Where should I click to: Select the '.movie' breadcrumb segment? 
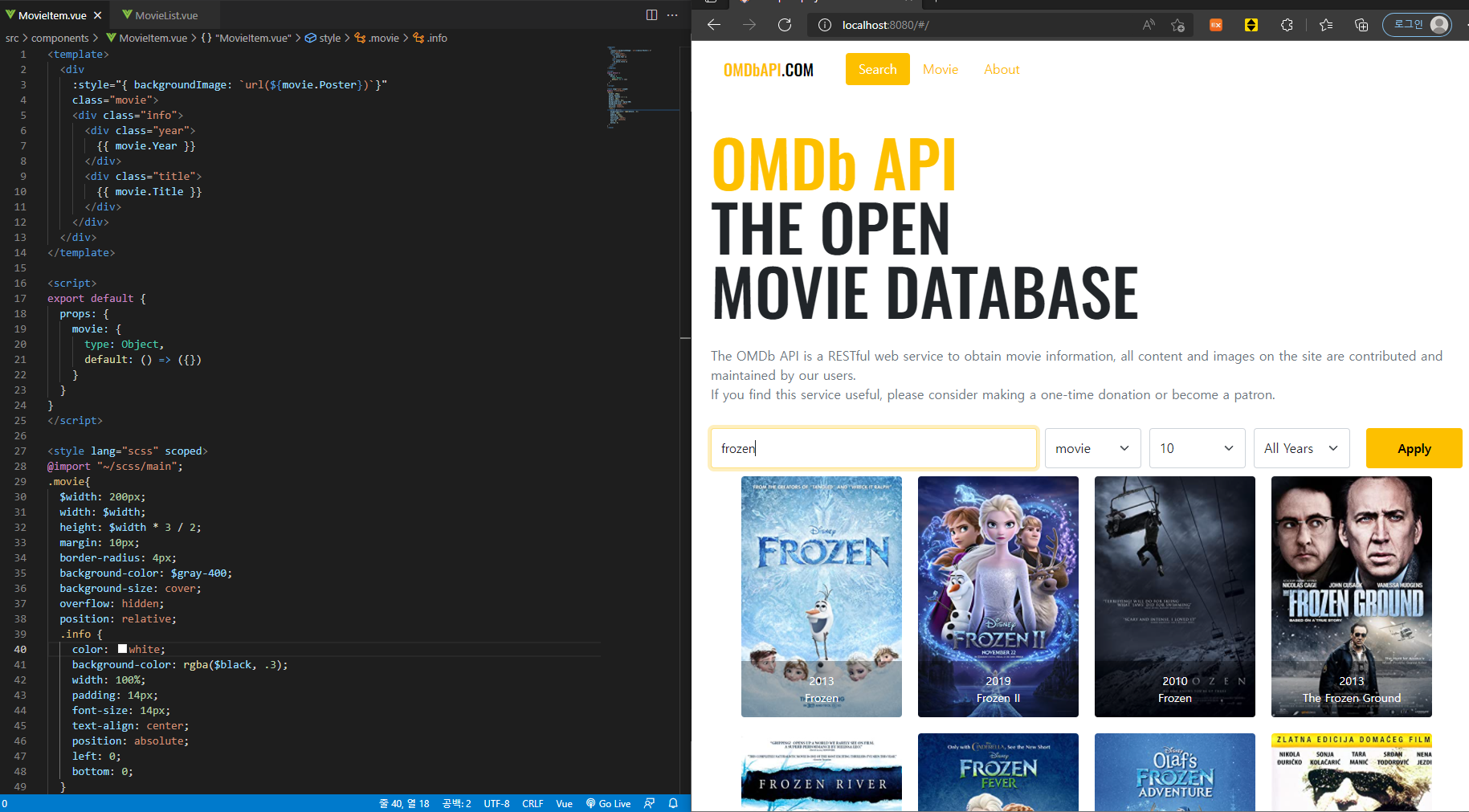click(377, 38)
